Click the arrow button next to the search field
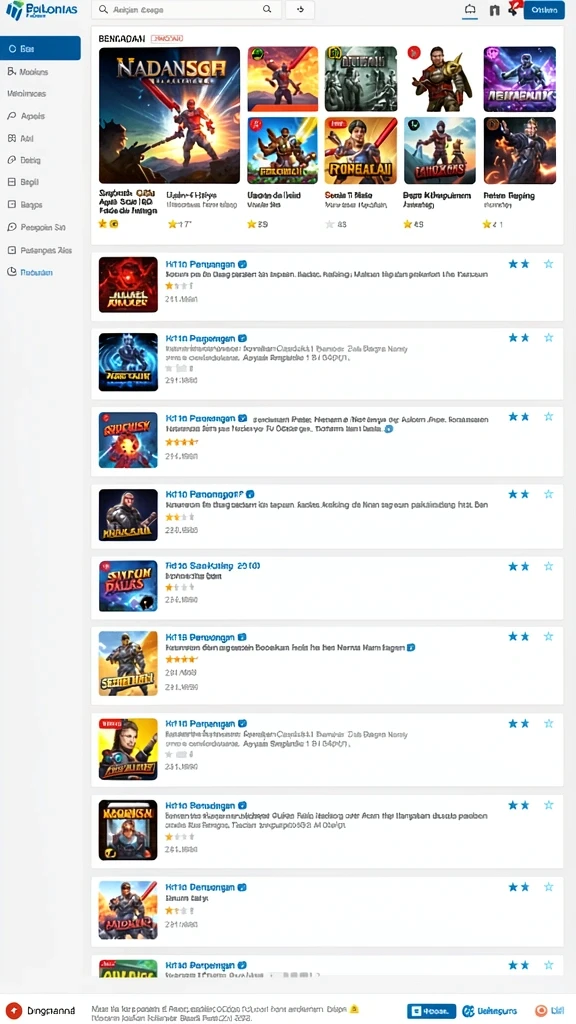576x1024 pixels. click(300, 10)
